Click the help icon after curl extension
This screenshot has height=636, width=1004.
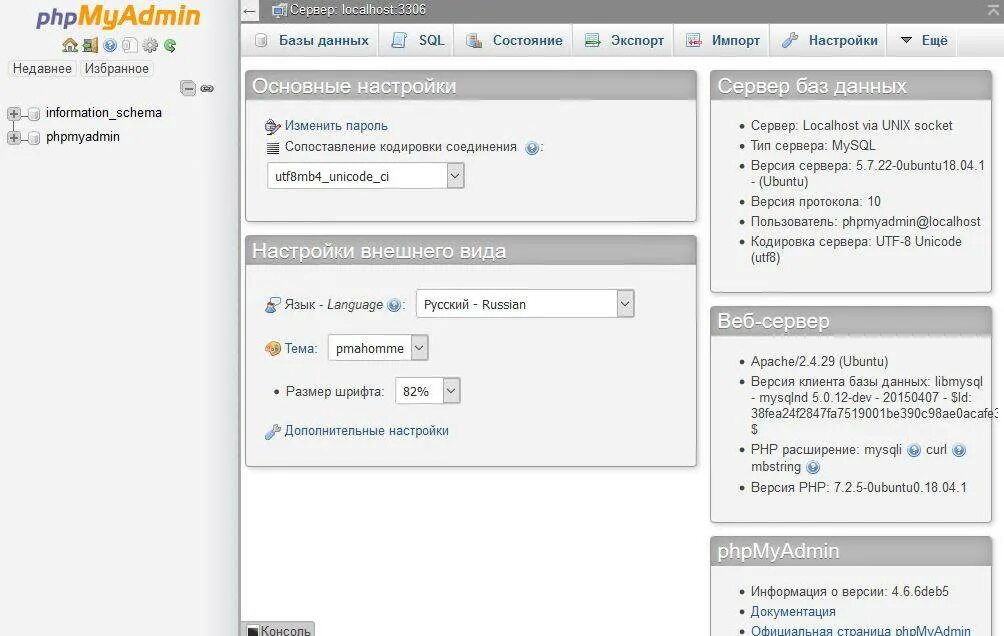pyautogui.click(x=959, y=450)
